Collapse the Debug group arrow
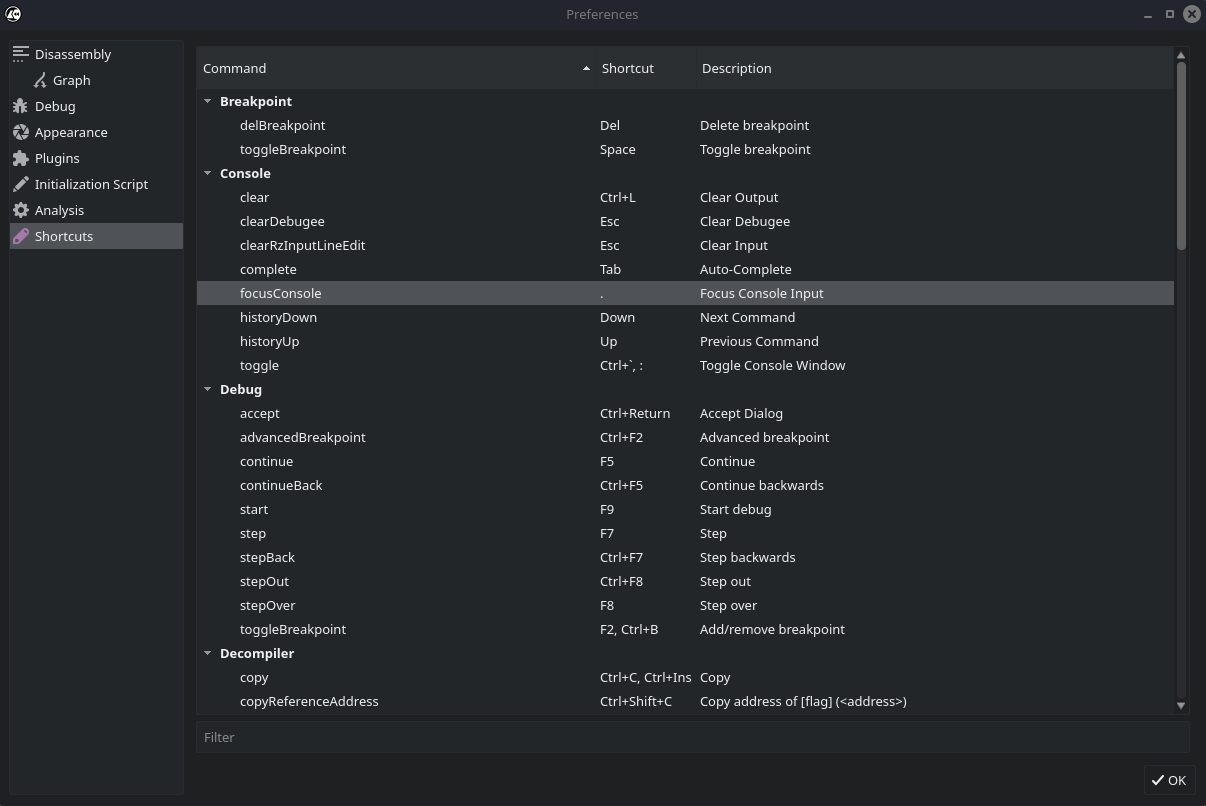 pos(208,389)
